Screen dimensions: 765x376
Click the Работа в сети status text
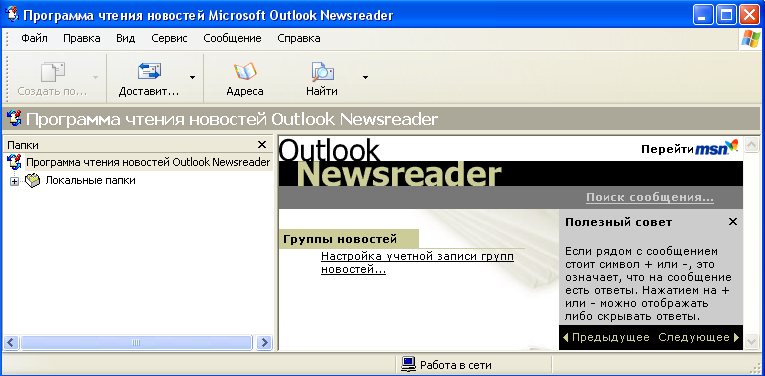pyautogui.click(x=456, y=364)
